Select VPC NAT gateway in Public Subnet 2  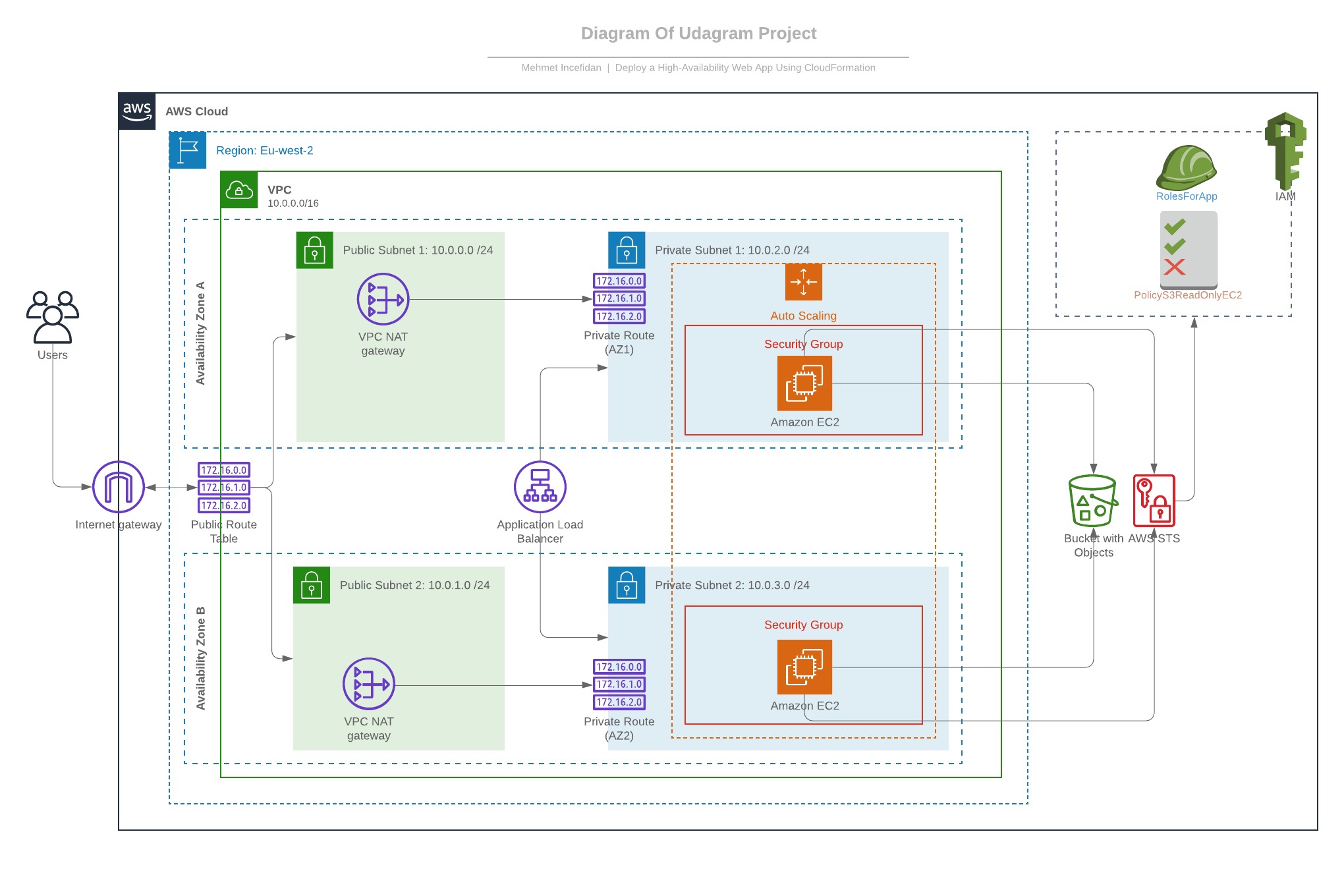pyautogui.click(x=368, y=685)
